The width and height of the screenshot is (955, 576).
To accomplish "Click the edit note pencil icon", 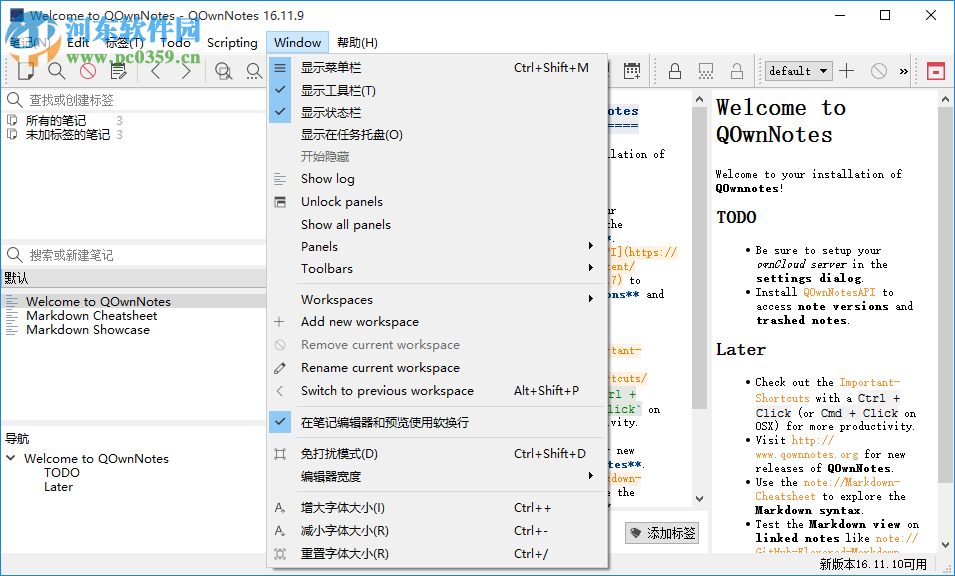I will pos(119,71).
